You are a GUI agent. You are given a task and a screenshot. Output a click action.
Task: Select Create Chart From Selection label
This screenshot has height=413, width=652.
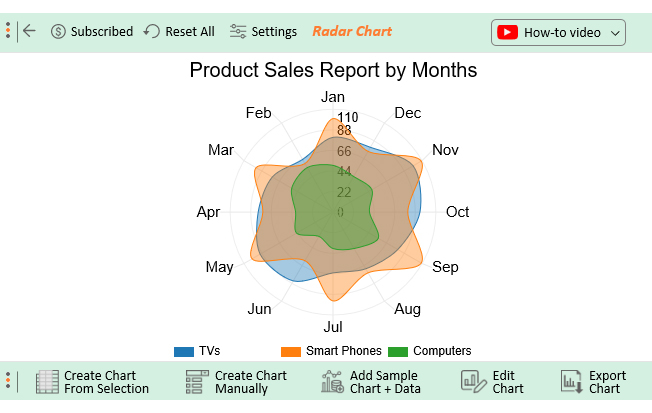[x=106, y=382]
